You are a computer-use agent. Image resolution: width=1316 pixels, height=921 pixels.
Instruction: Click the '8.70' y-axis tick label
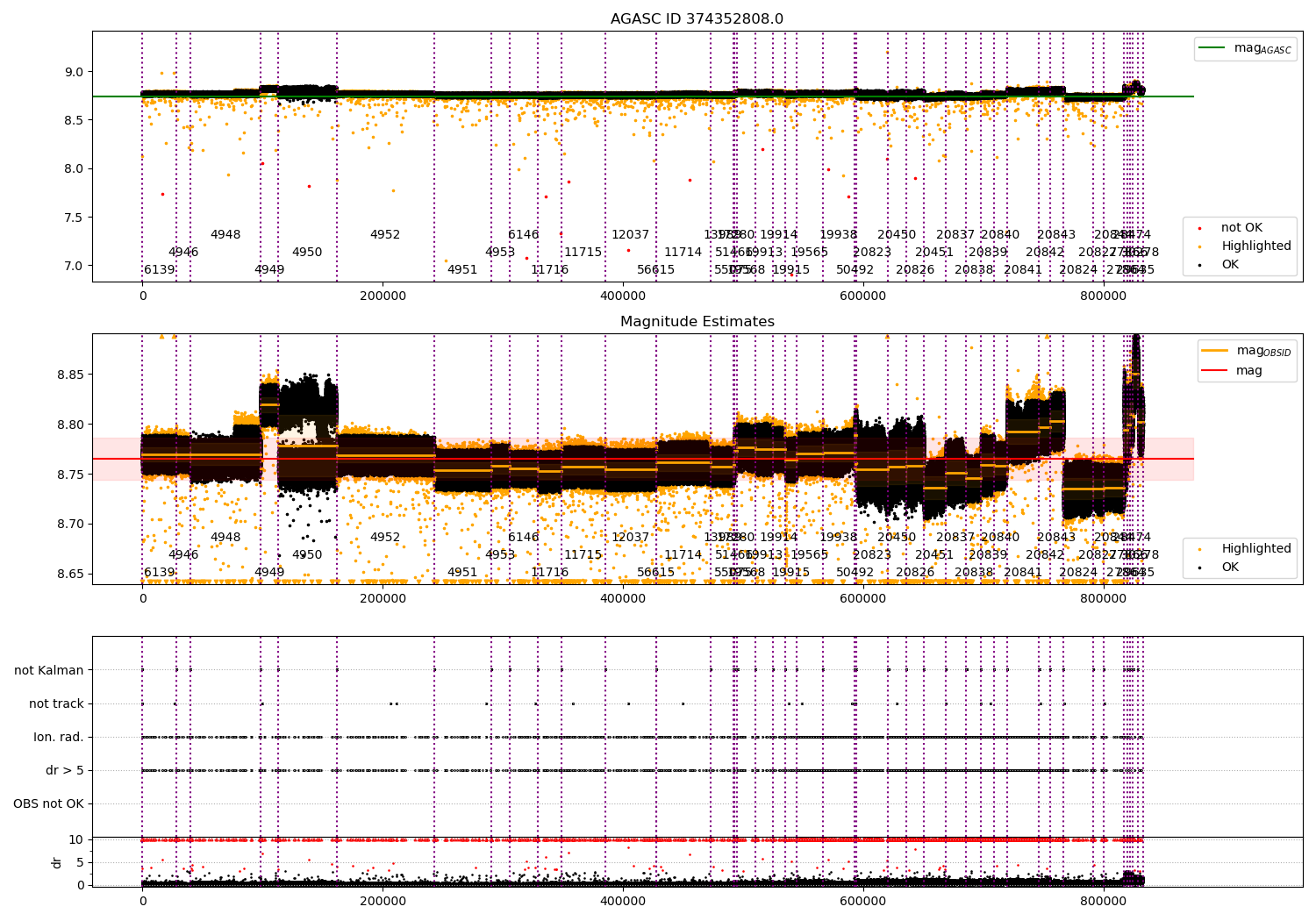click(x=70, y=525)
